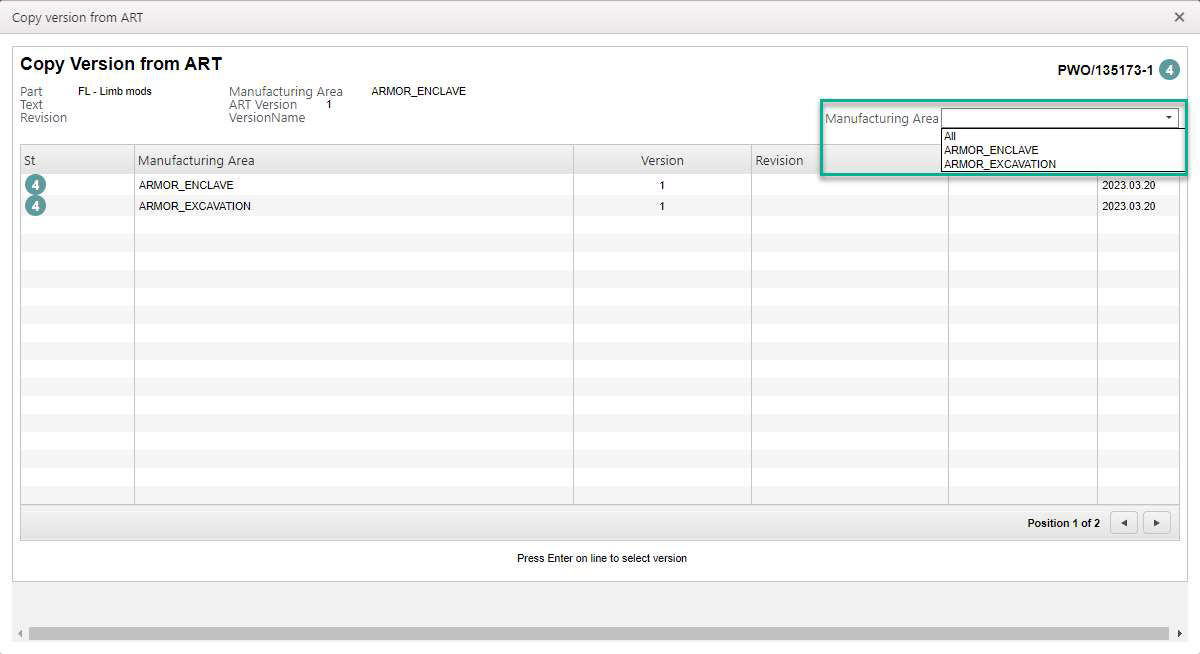This screenshot has width=1200, height=654.
Task: Click the horizontal scrollbar at the bottom
Action: 598,633
